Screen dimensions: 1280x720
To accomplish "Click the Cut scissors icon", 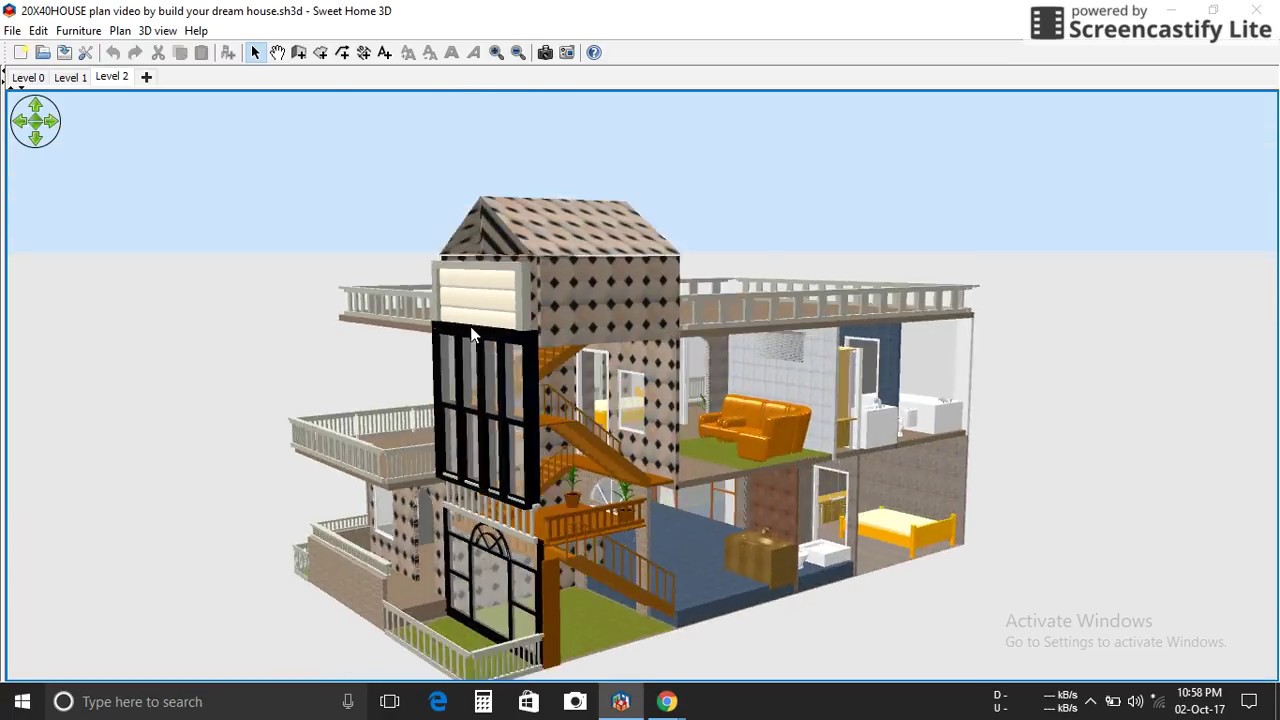I will 157,52.
